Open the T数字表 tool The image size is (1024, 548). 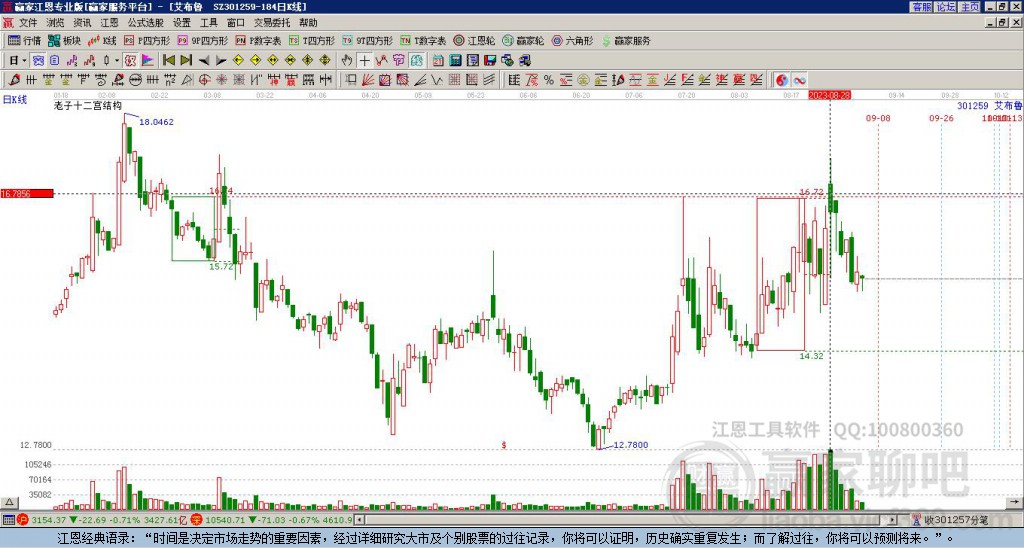coord(423,40)
